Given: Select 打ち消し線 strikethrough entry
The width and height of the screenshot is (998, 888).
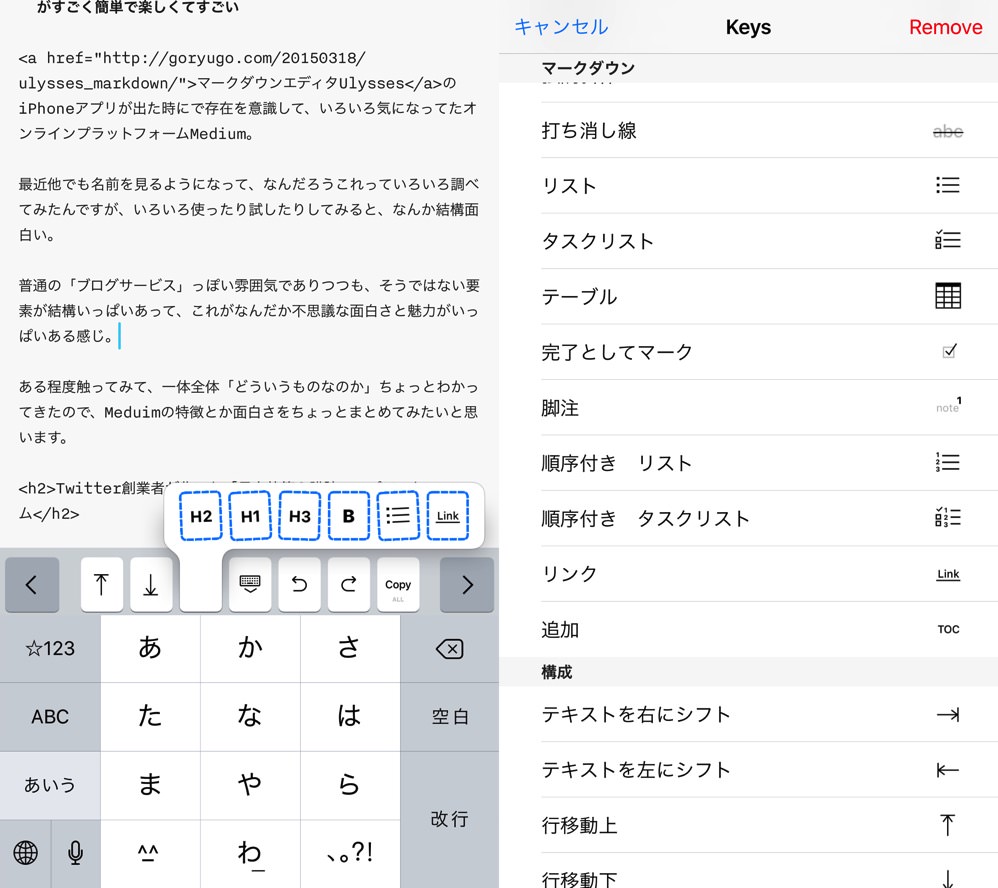Looking at the screenshot, I should point(748,131).
